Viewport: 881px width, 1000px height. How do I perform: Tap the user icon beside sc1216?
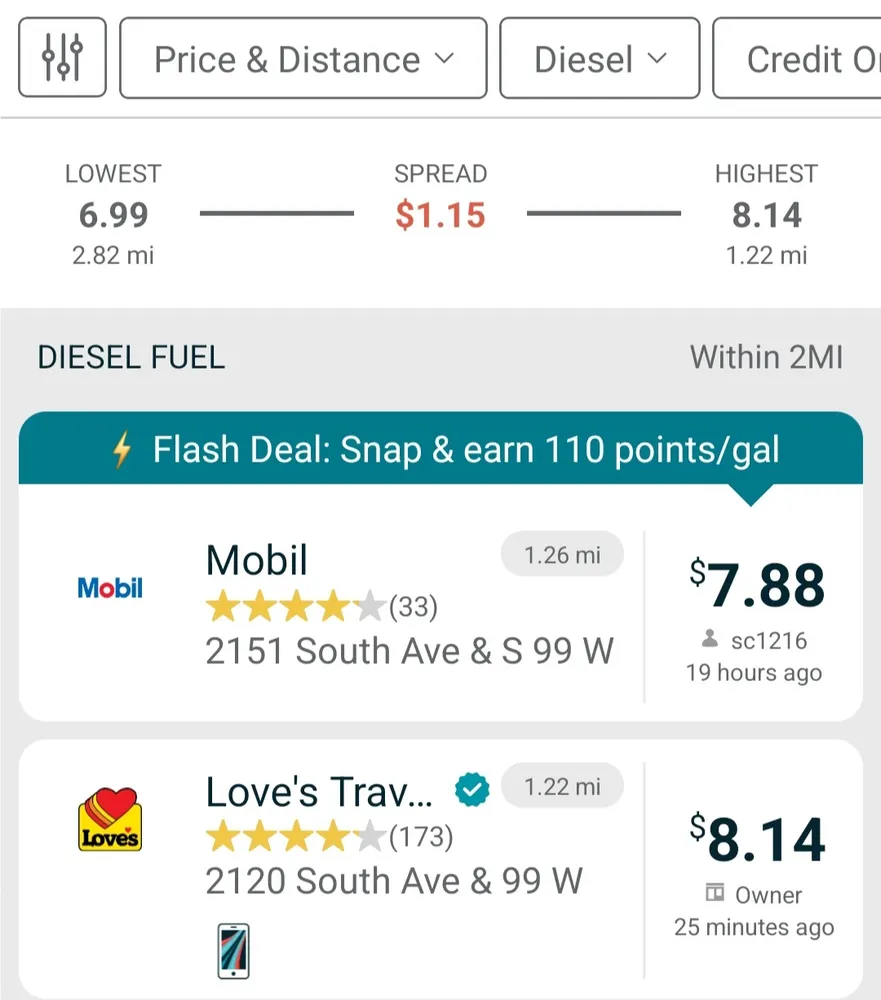click(710, 639)
